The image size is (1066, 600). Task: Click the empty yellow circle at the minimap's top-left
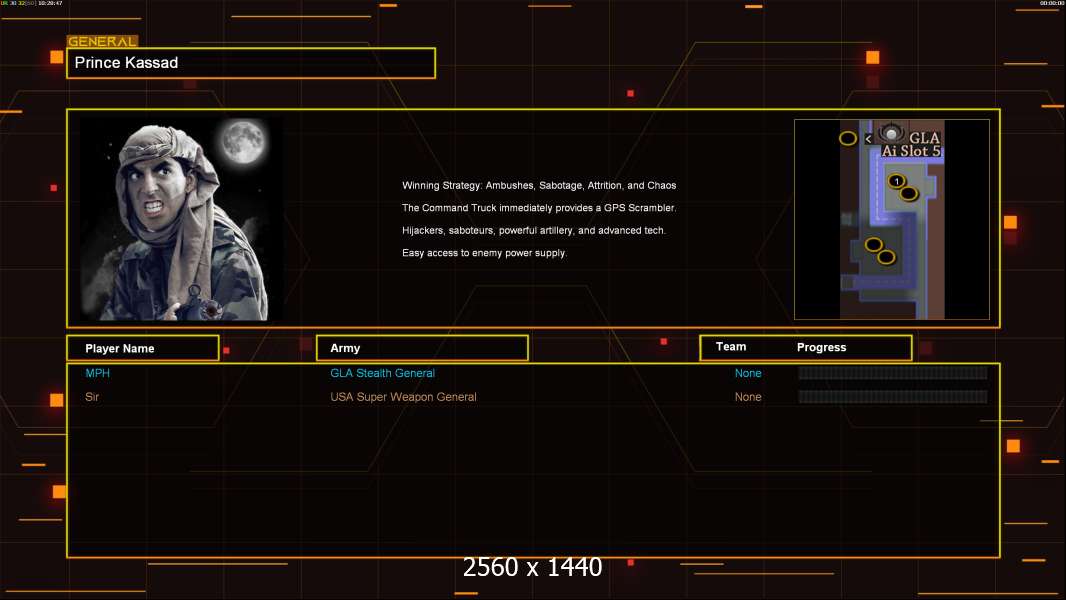(x=847, y=138)
